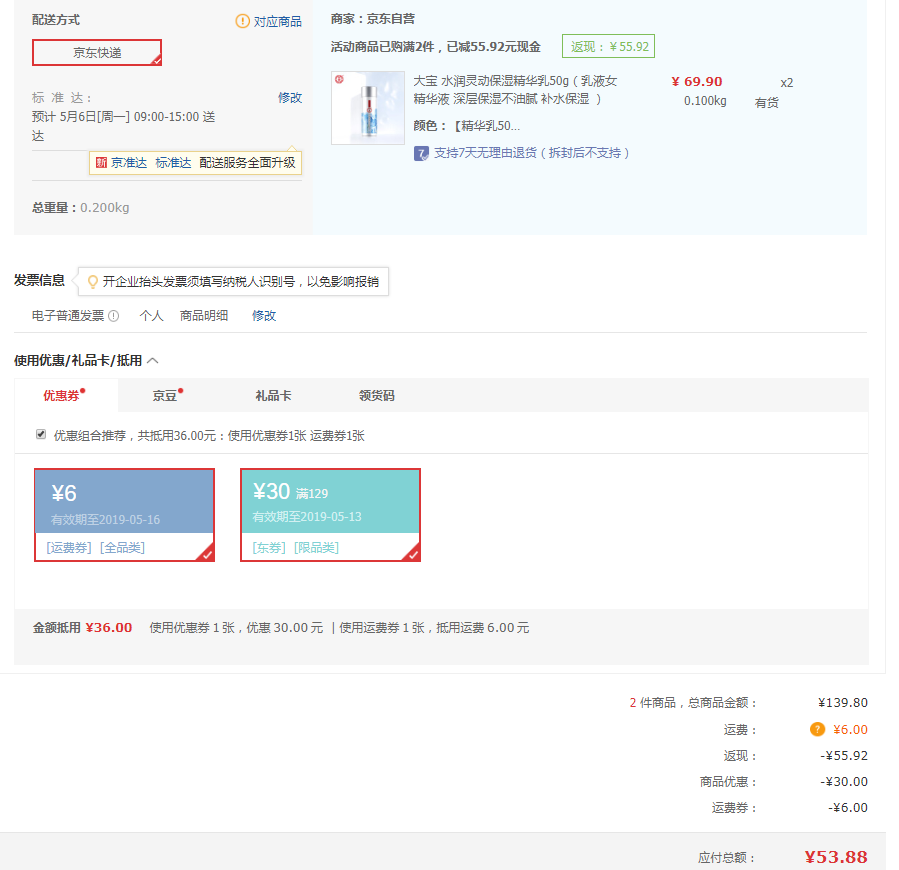Click the orange exclamation icon beside 对应商品
Viewport: 899px width, 870px height.
point(242,21)
